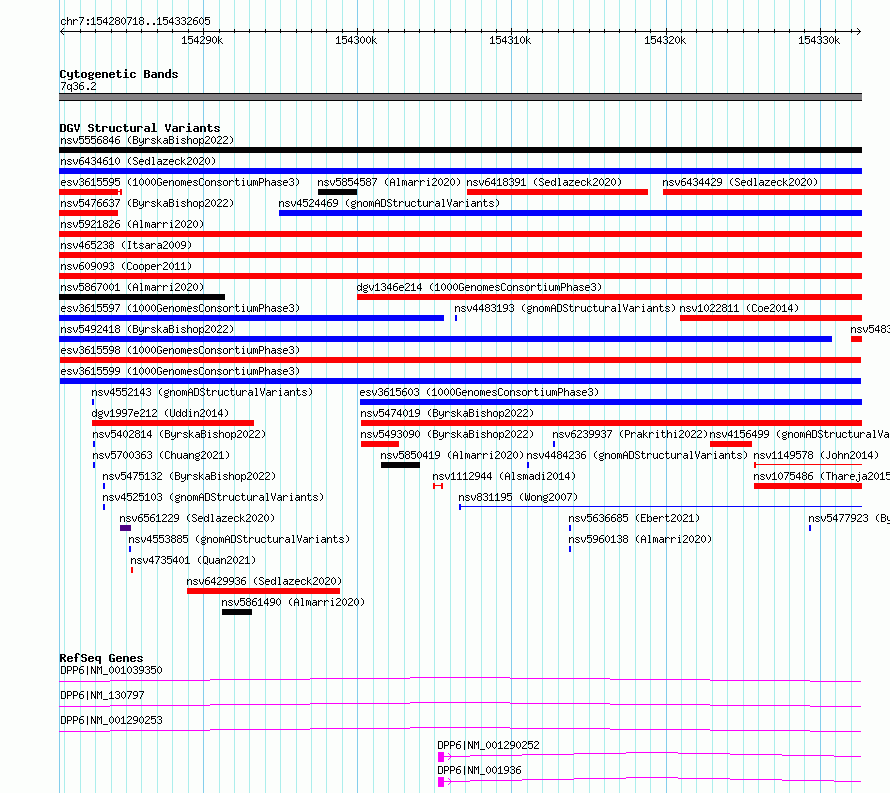Click the black nsv5850419 variant bar
The height and width of the screenshot is (793, 890).
pos(400,465)
